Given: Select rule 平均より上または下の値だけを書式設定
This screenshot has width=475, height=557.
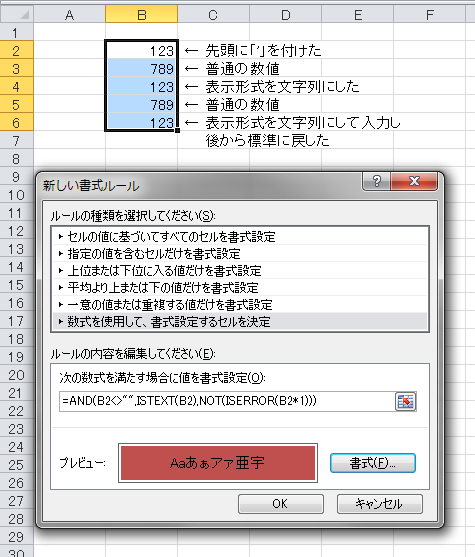Looking at the screenshot, I should point(240,288).
